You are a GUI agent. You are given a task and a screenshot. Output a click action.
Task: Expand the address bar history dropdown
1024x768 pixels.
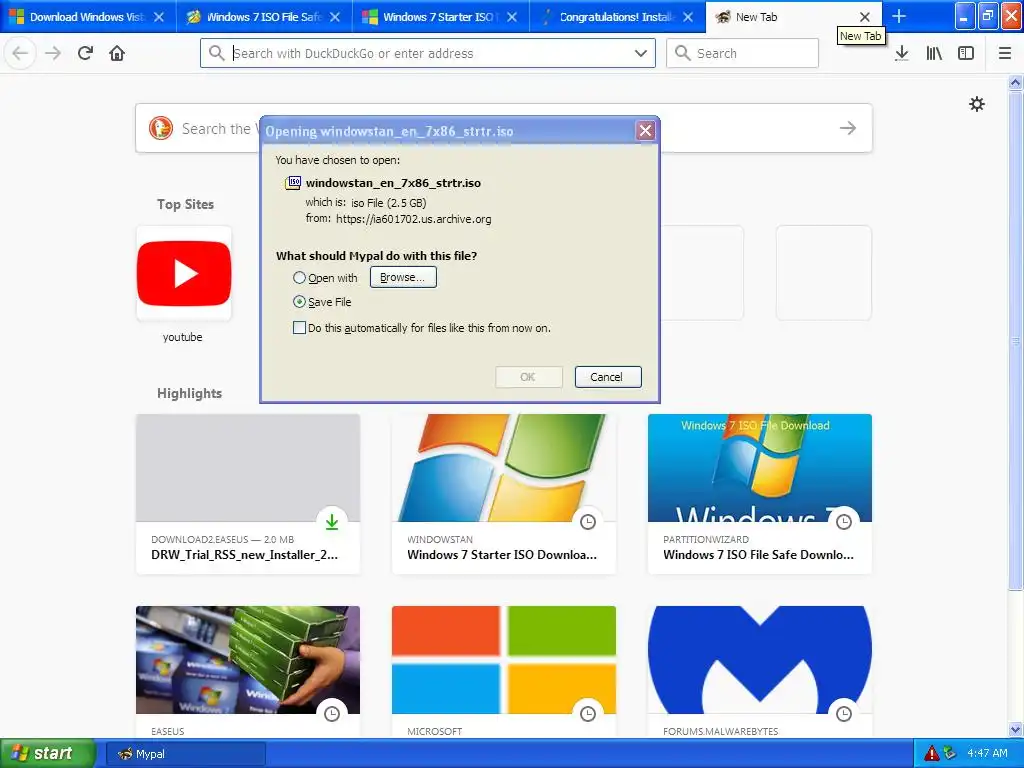(641, 53)
